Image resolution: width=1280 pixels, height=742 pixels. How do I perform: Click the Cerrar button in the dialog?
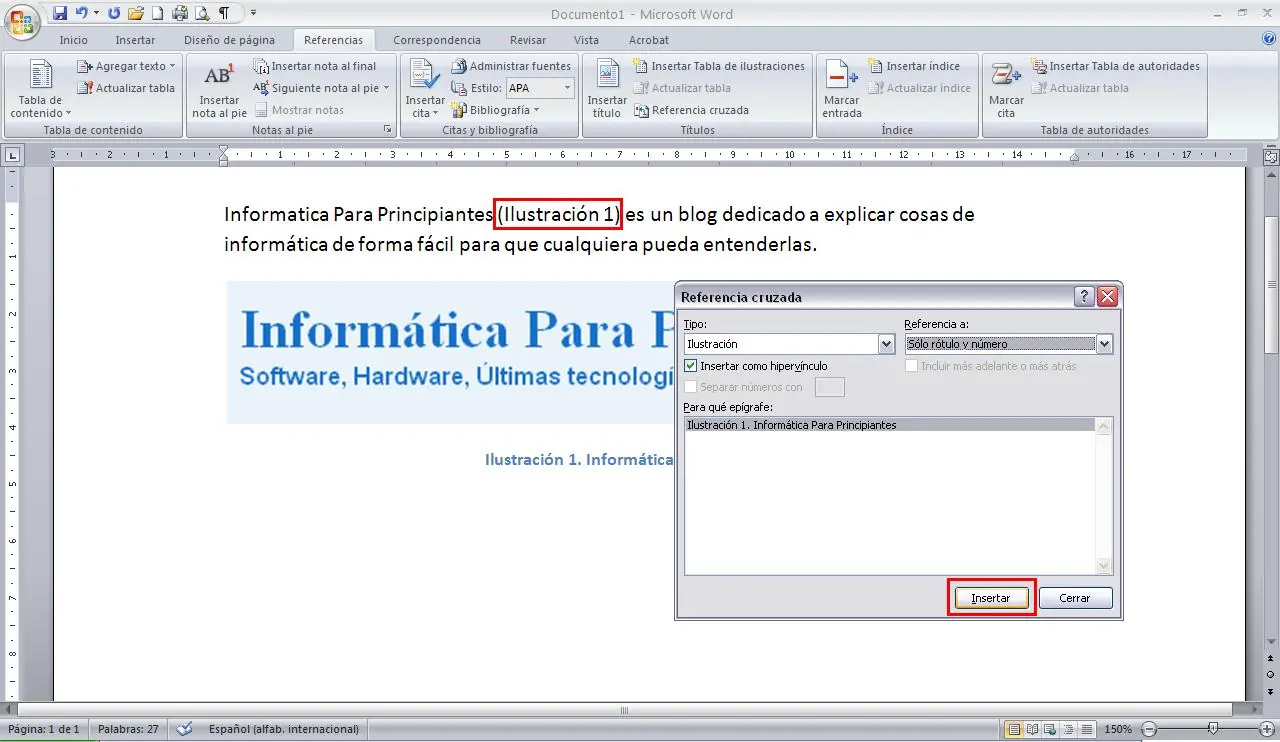(x=1075, y=598)
